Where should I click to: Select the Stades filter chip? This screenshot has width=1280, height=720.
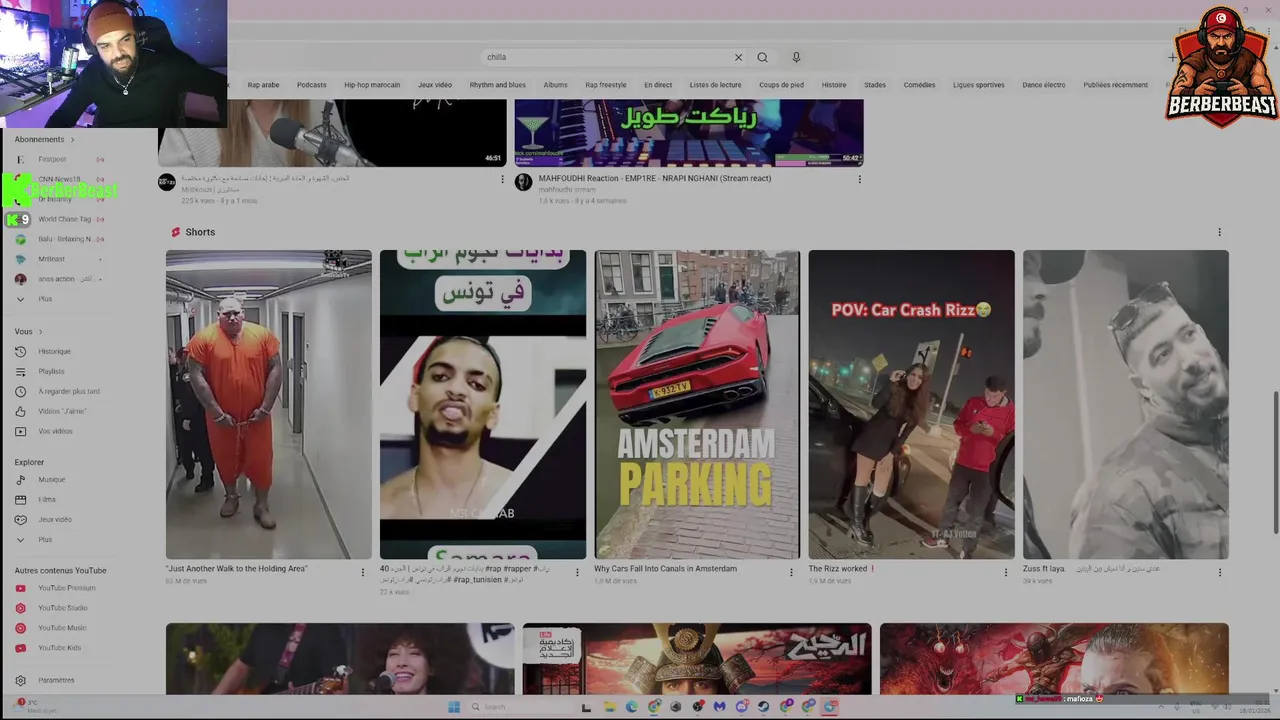(x=875, y=85)
